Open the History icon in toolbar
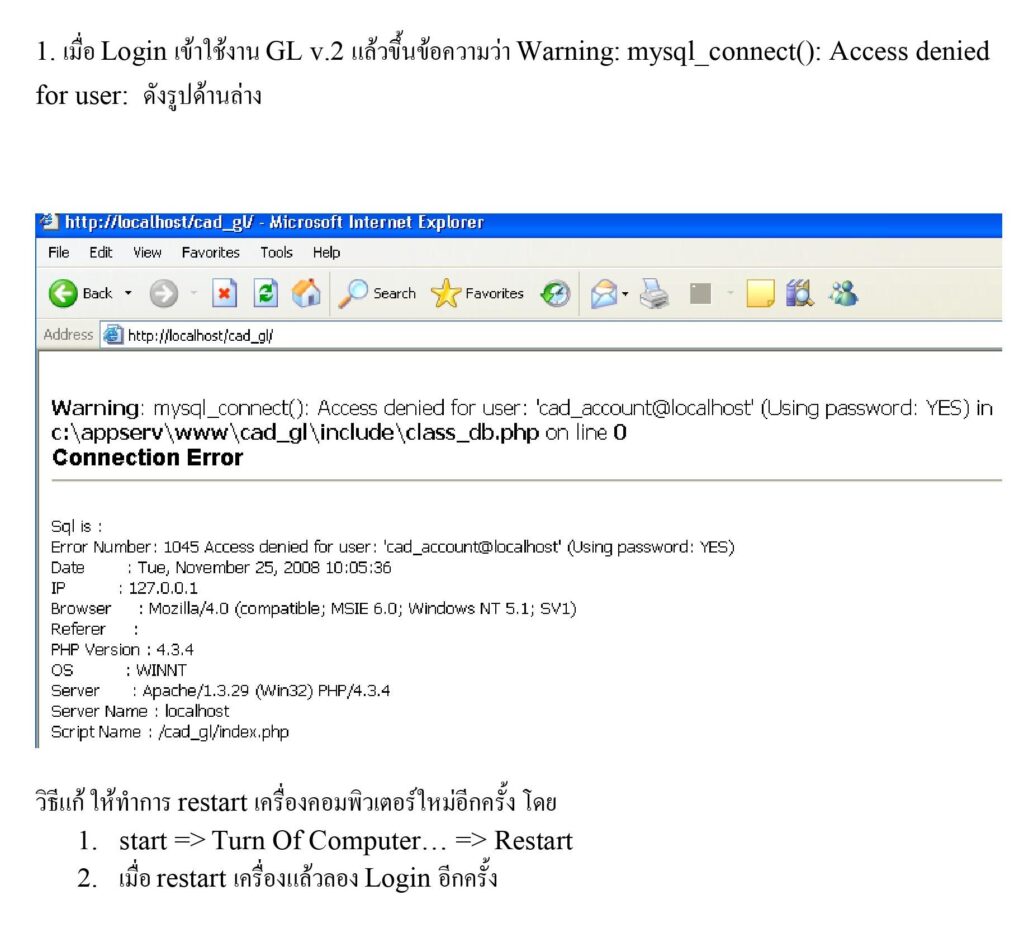Viewport: 1024px width, 952px height. pyautogui.click(x=555, y=293)
